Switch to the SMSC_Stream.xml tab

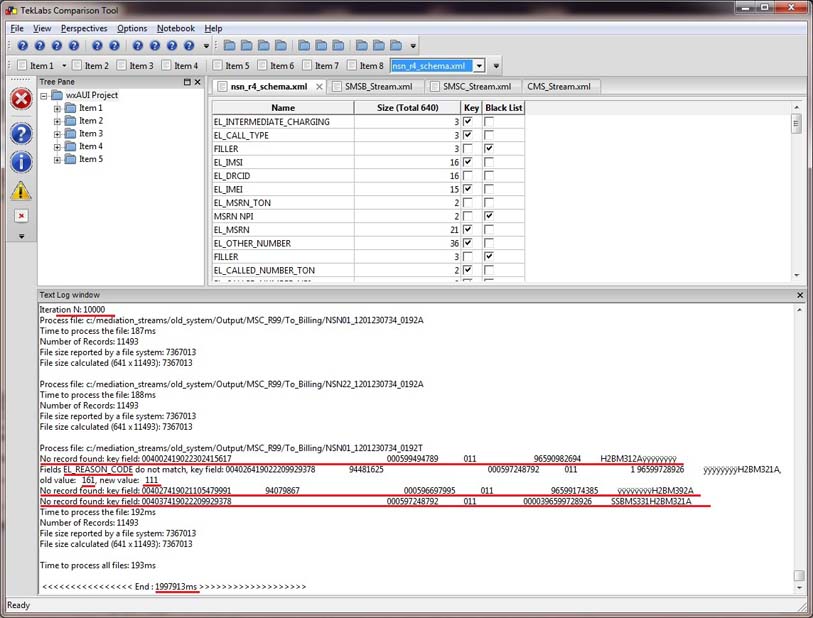[476, 87]
